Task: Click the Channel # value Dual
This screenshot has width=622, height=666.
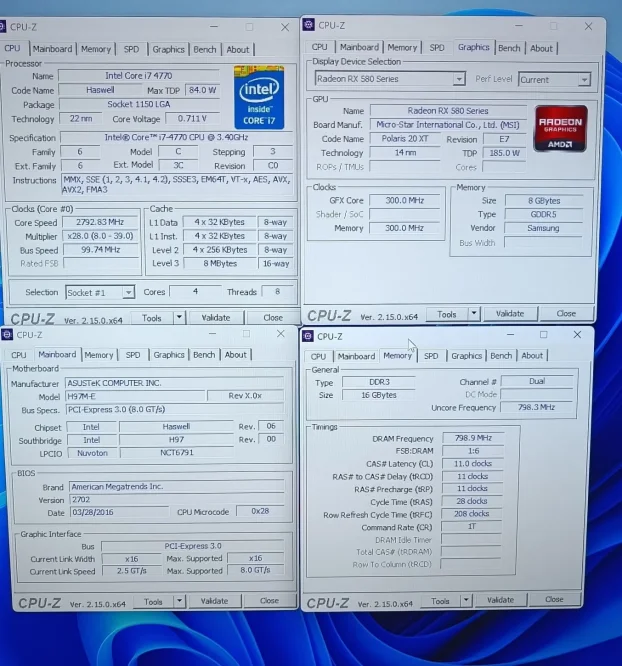Action: 537,381
